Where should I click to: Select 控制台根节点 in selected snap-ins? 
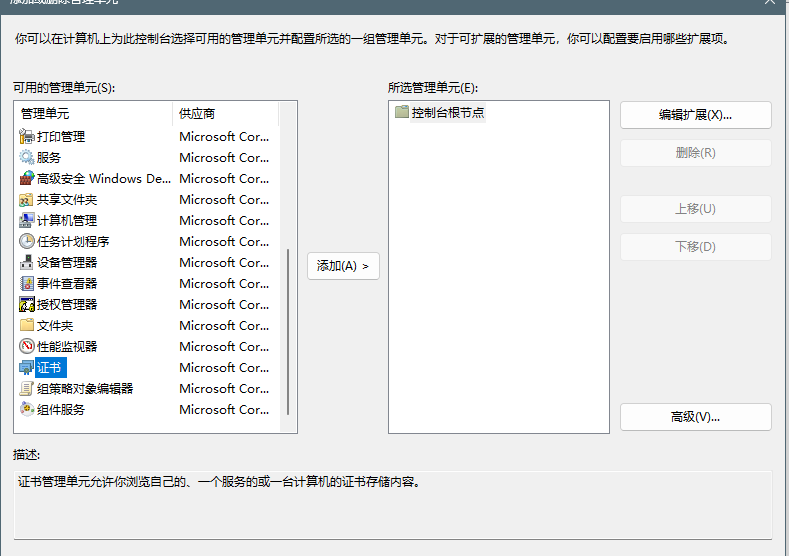[x=447, y=113]
